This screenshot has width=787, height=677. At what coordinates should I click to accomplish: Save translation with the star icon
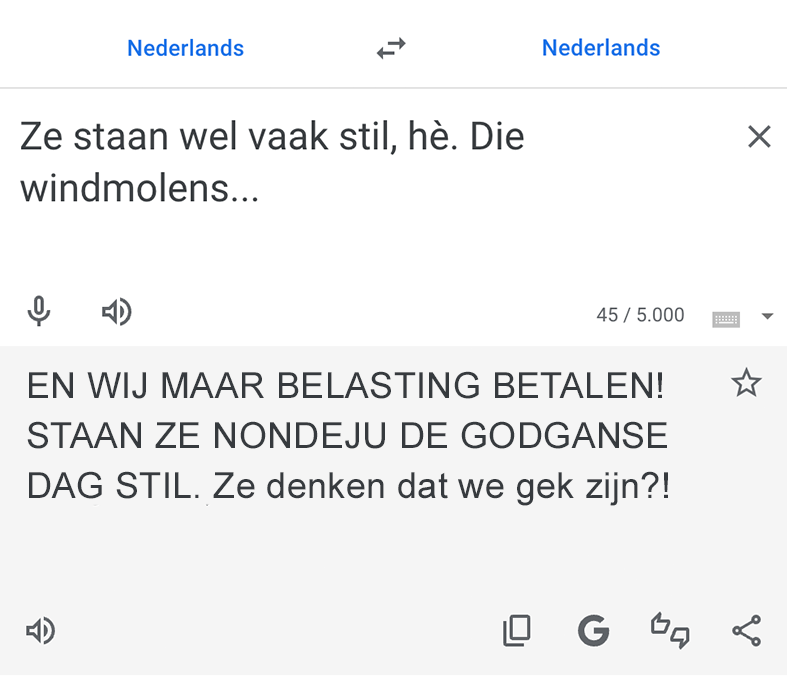(x=746, y=383)
